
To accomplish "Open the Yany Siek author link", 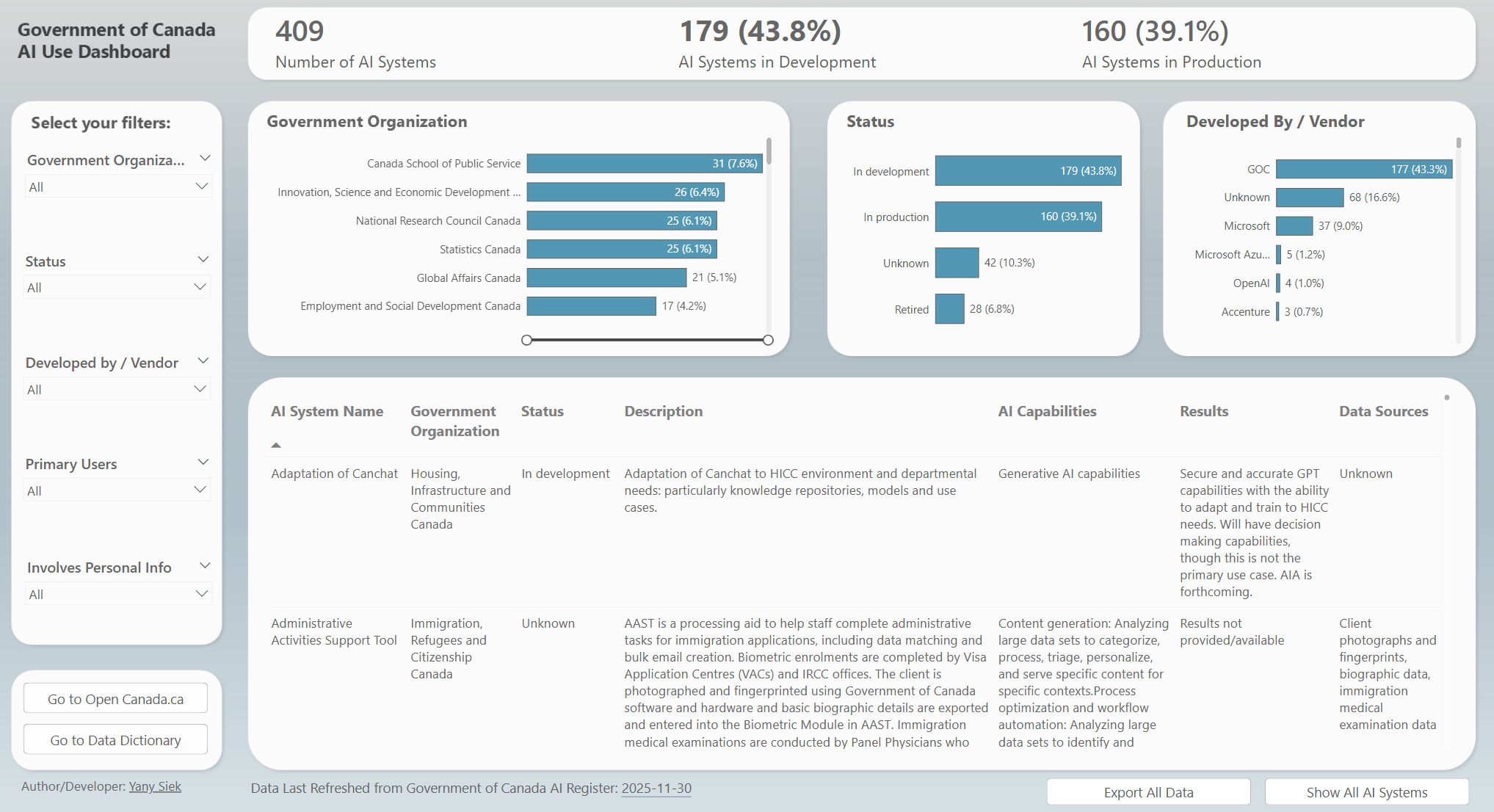I will (x=155, y=786).
